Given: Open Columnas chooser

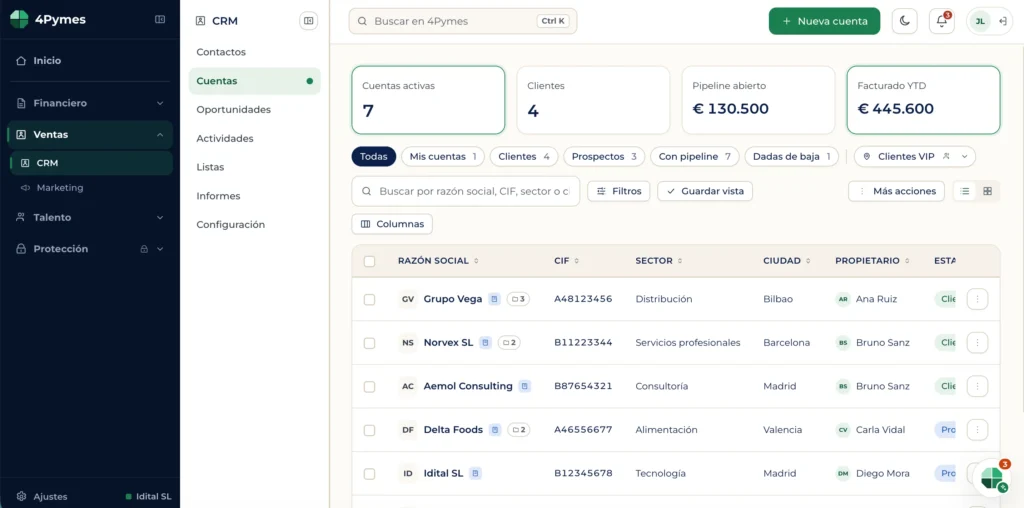Looking at the screenshot, I should coord(392,224).
